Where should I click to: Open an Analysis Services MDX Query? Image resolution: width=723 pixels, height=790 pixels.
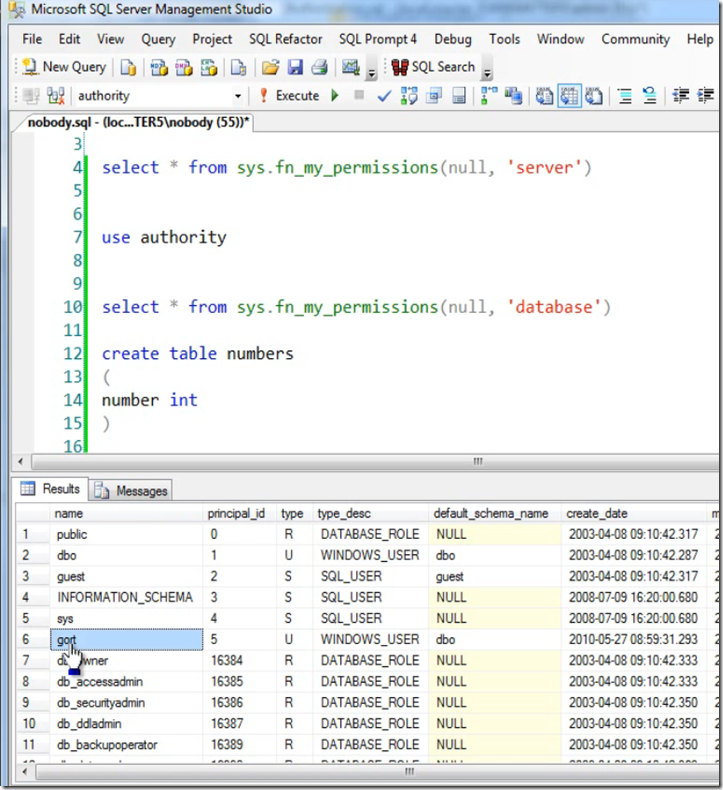pyautogui.click(x=159, y=67)
